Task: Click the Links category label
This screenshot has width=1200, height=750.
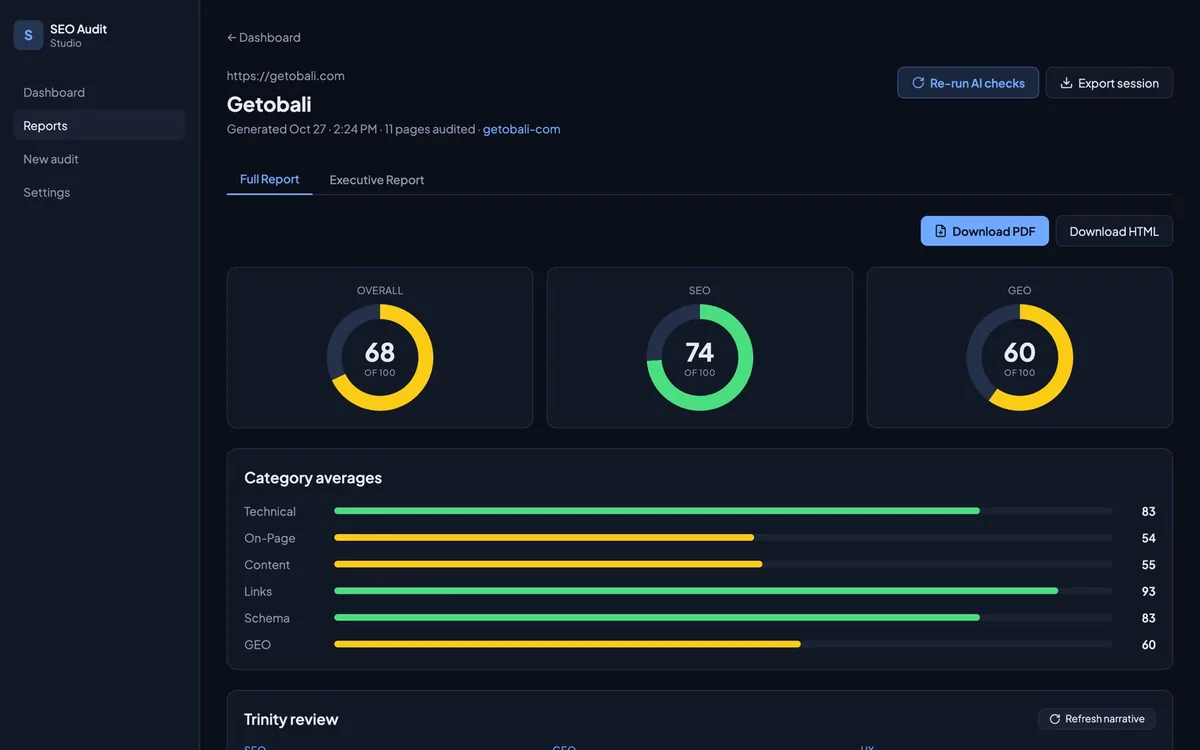Action: coord(258,591)
